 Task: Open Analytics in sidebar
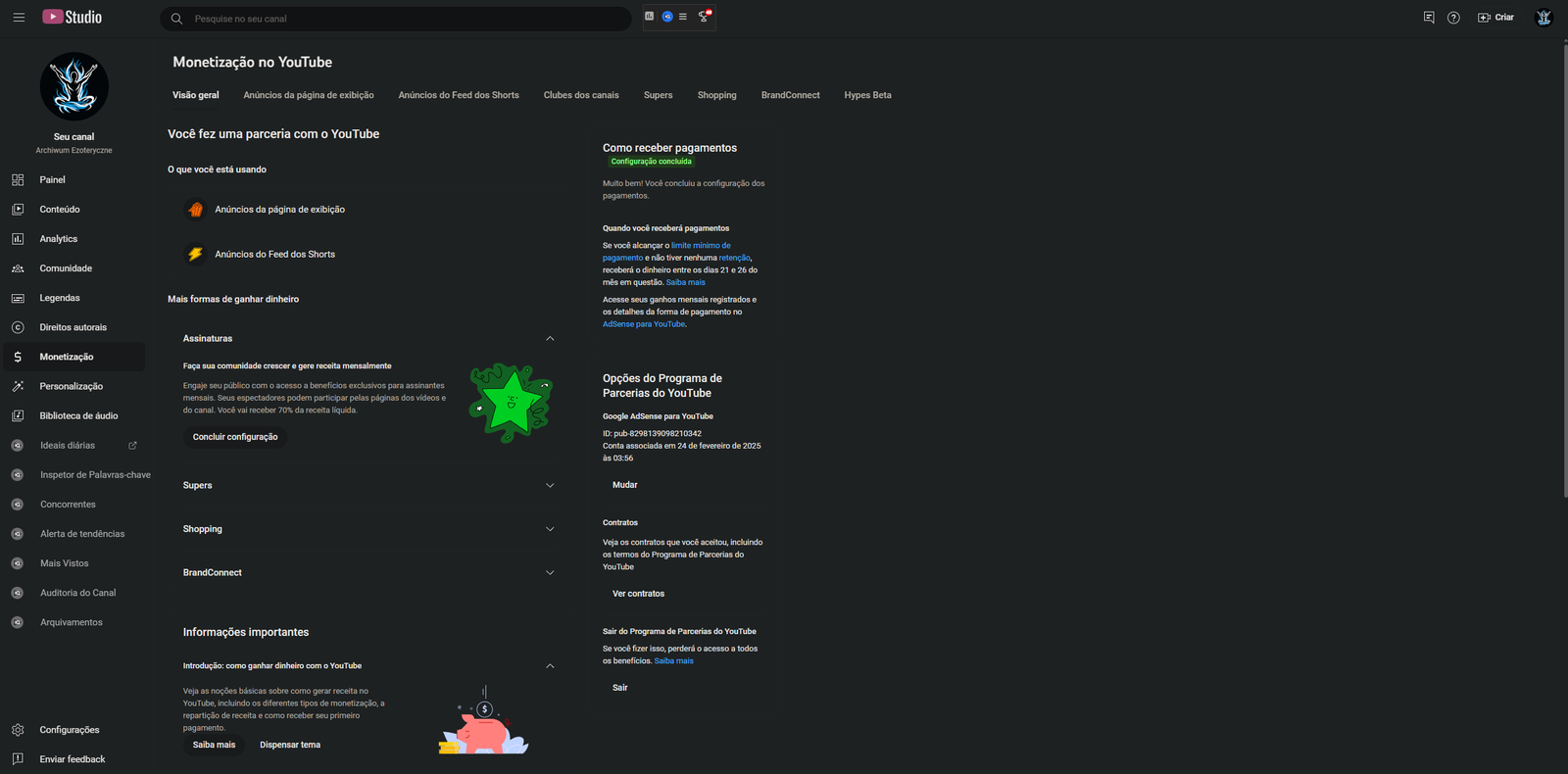click(74, 239)
